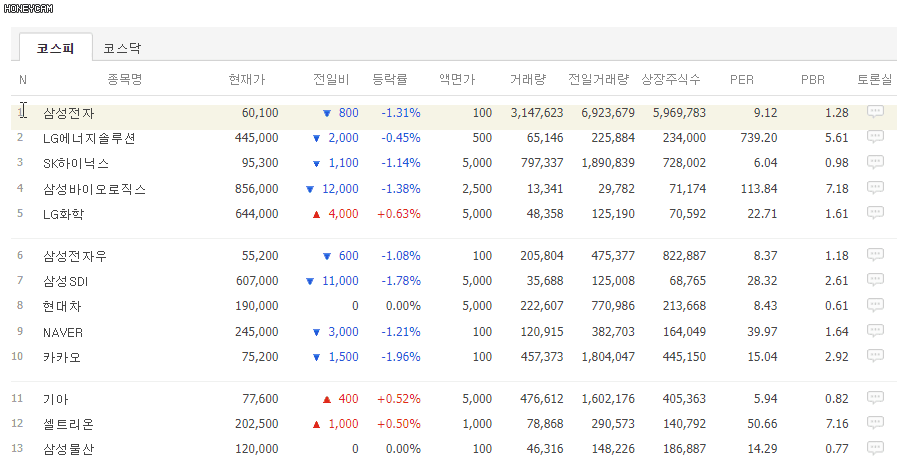Click the 전일거래량 column header

(x=598, y=80)
